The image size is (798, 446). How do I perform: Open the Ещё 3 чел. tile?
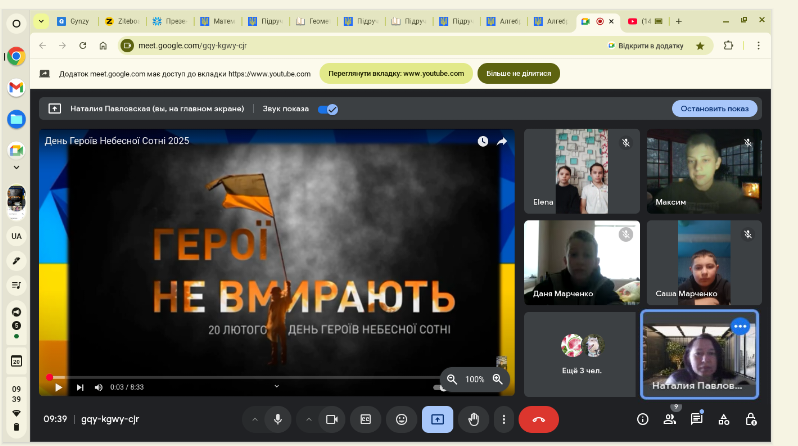[582, 354]
